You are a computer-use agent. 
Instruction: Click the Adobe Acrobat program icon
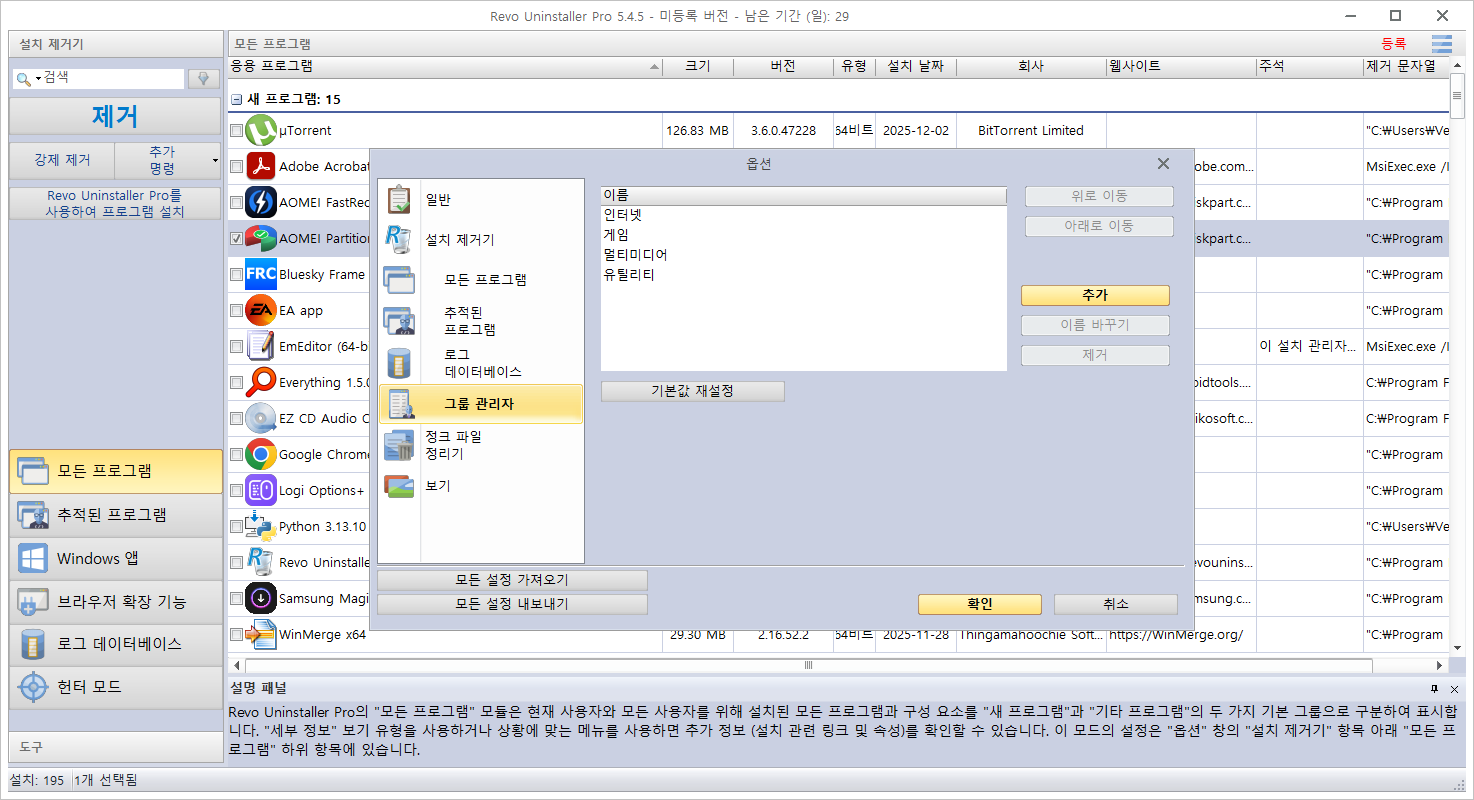[x=261, y=167]
